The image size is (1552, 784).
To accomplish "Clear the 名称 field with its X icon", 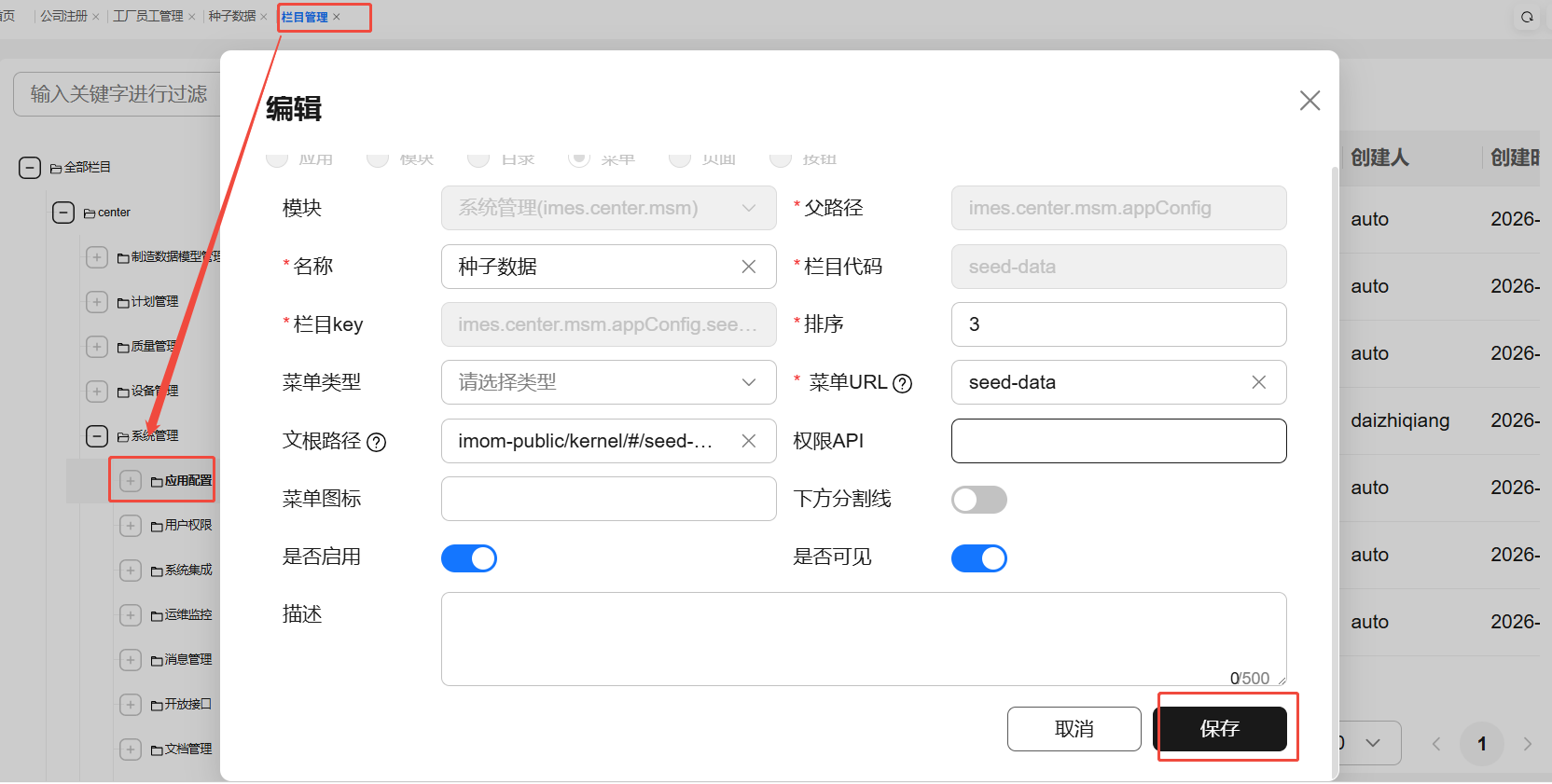I will pos(748,267).
